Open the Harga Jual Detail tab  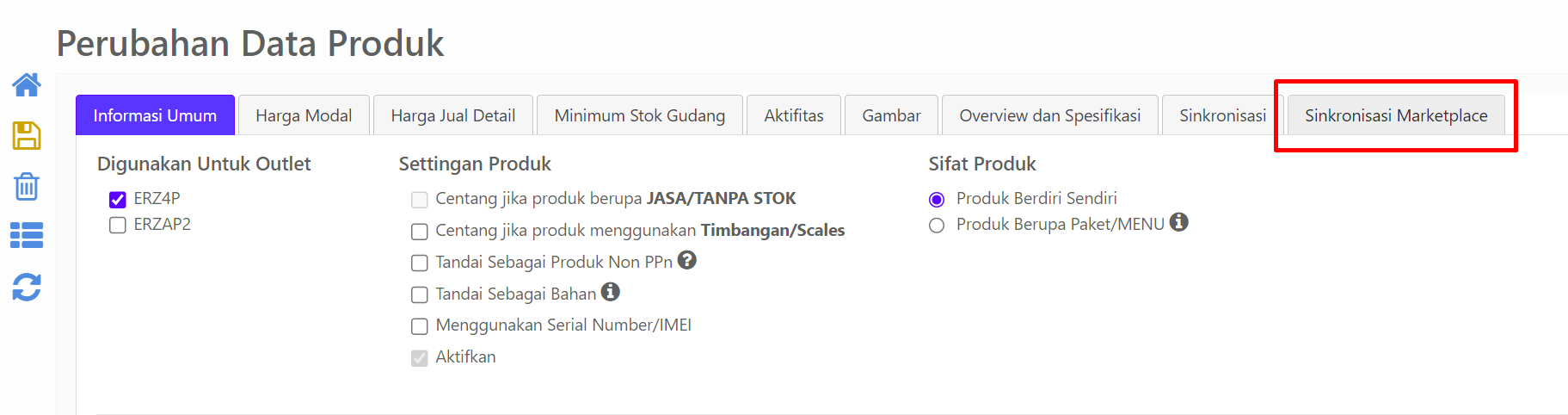(453, 115)
